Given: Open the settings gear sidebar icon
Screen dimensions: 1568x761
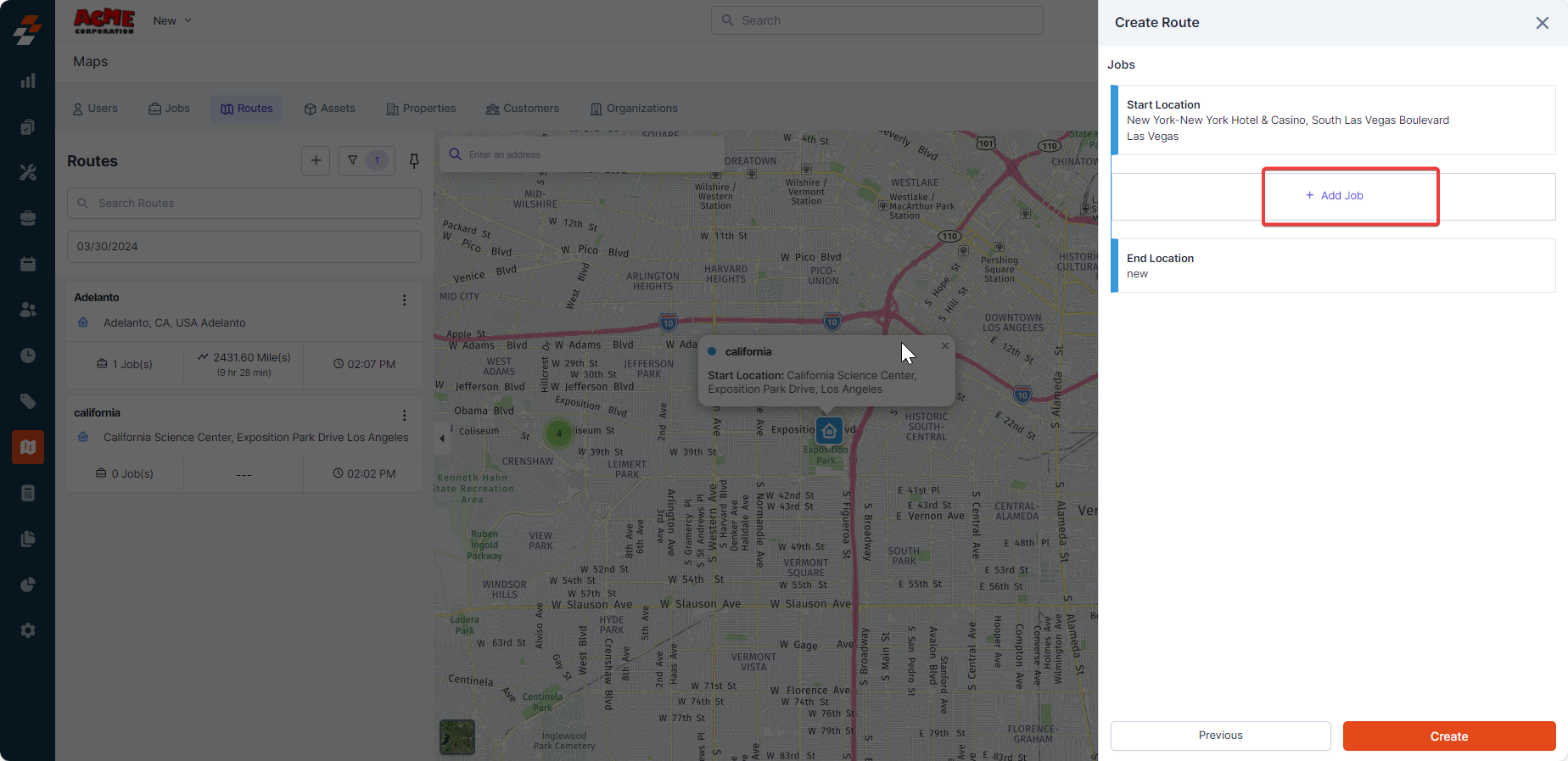Looking at the screenshot, I should click(x=28, y=630).
